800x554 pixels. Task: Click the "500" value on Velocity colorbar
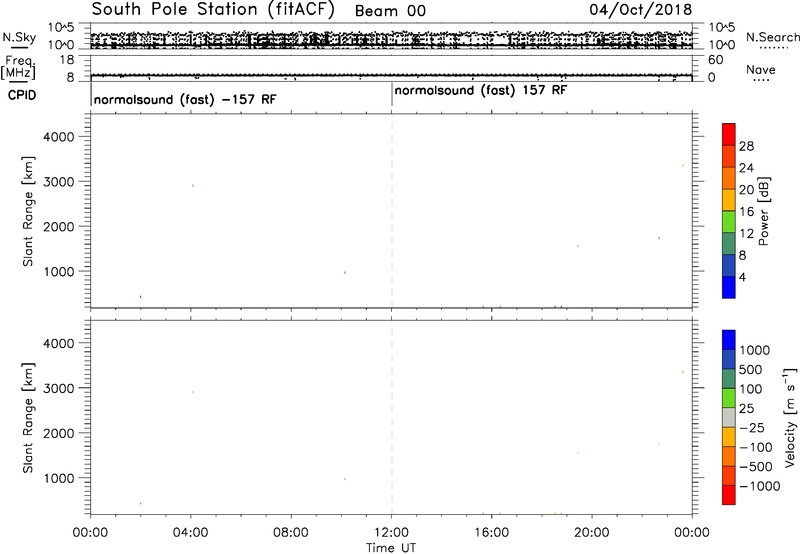point(752,370)
